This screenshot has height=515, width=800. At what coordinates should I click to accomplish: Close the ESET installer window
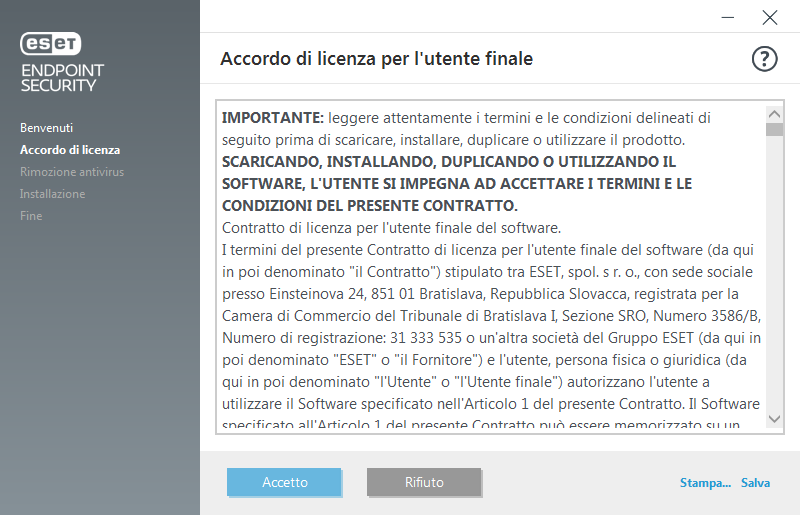click(x=769, y=17)
